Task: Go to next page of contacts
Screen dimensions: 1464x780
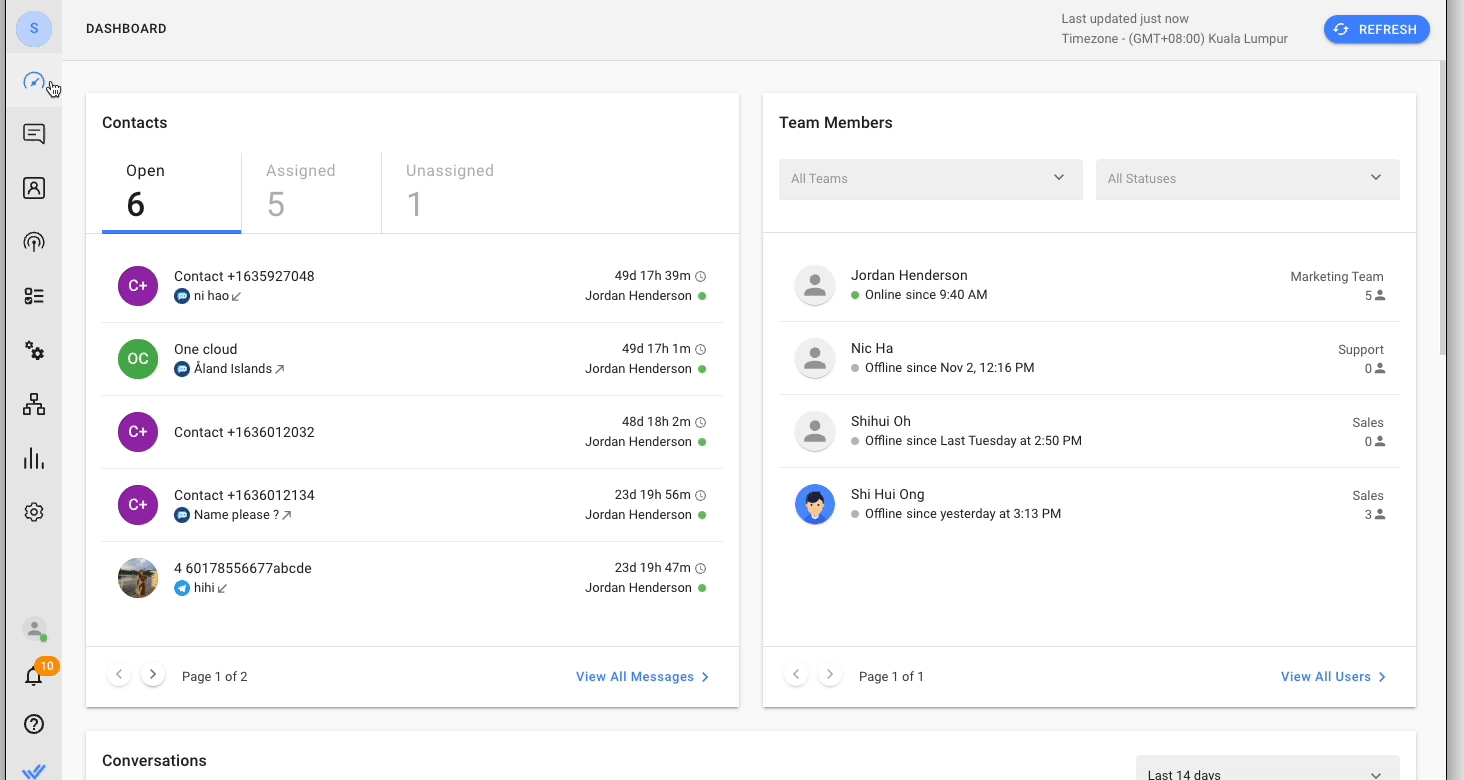Action: tap(152, 675)
